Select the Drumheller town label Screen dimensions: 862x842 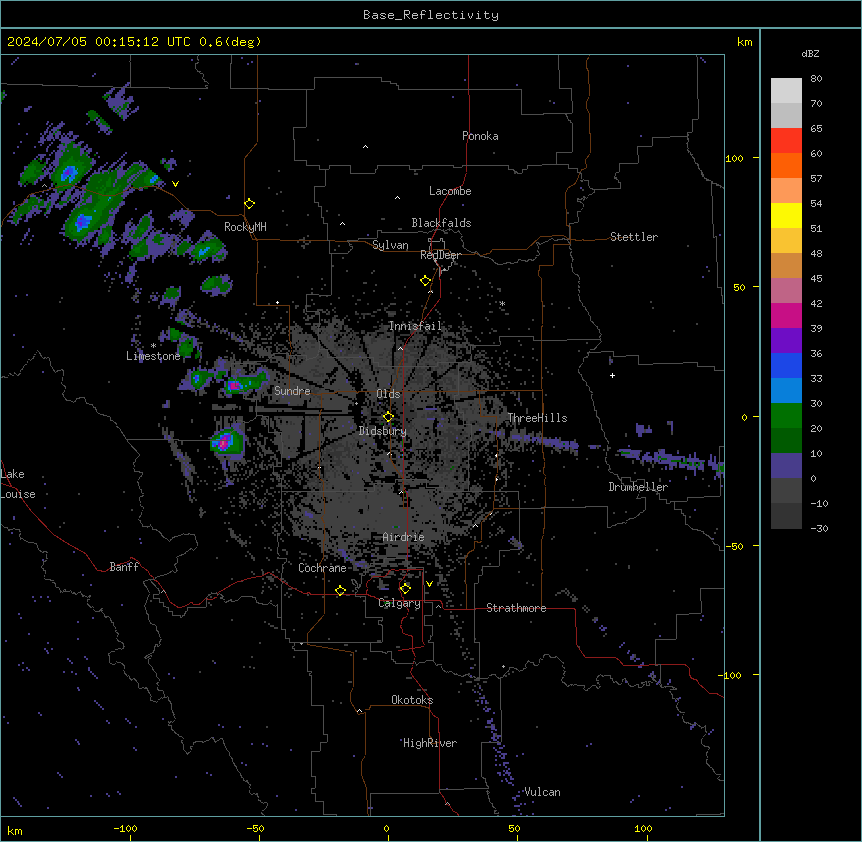tap(638, 487)
